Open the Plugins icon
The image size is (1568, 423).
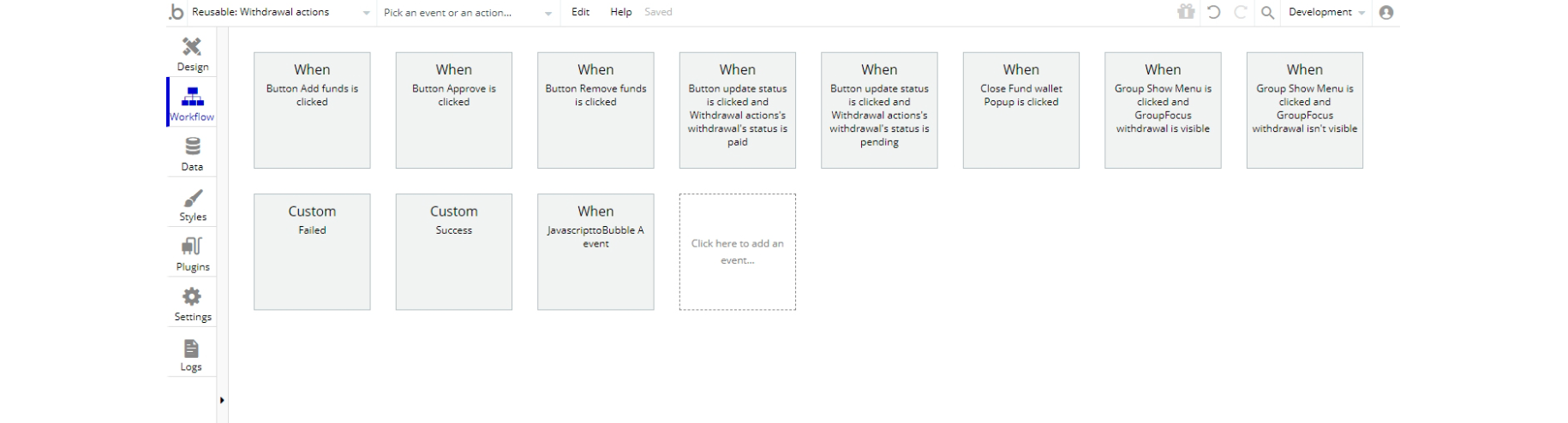[192, 247]
